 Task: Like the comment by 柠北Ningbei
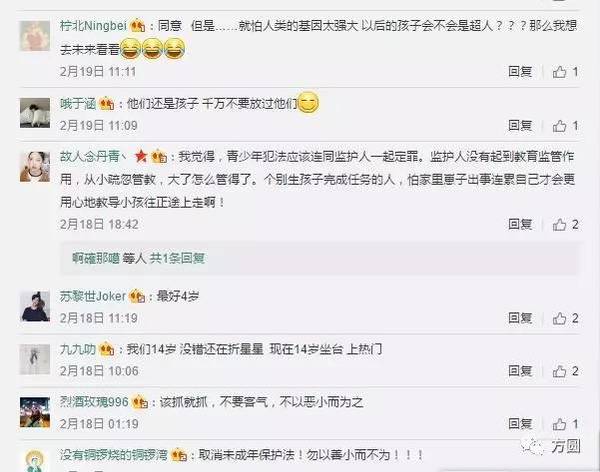pyautogui.click(x=559, y=72)
